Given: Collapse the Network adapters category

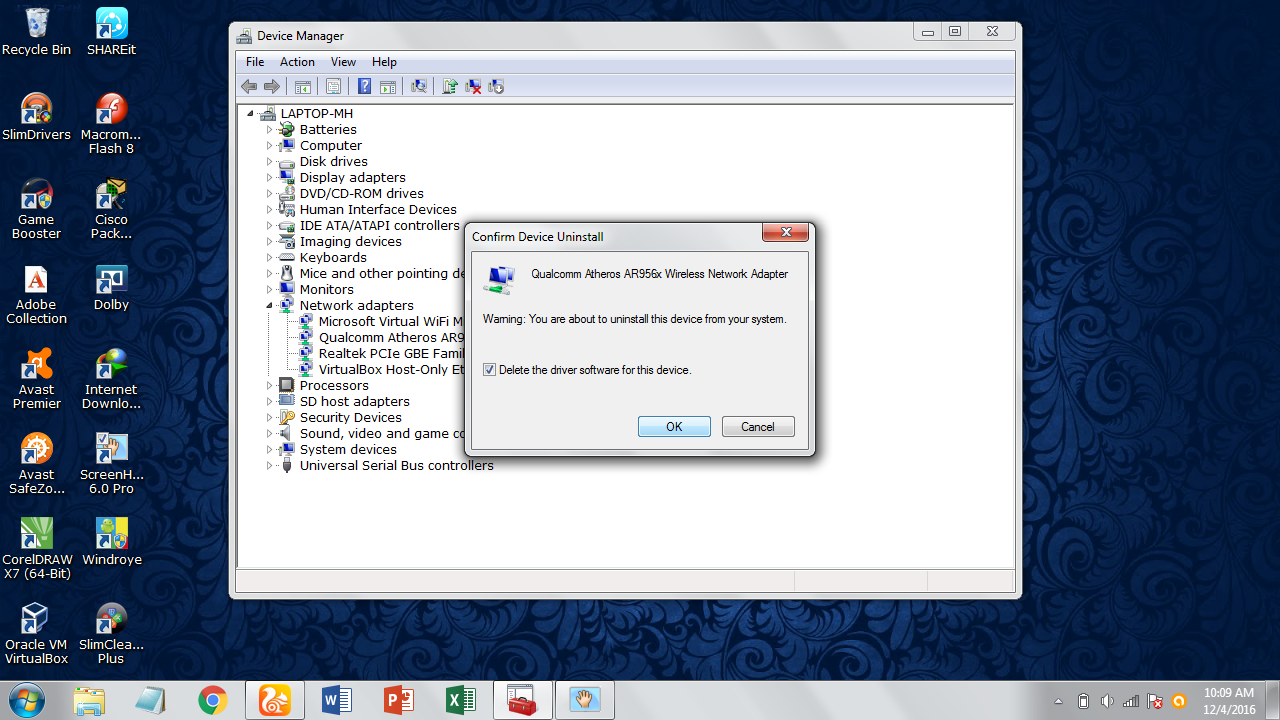Looking at the screenshot, I should [x=269, y=306].
